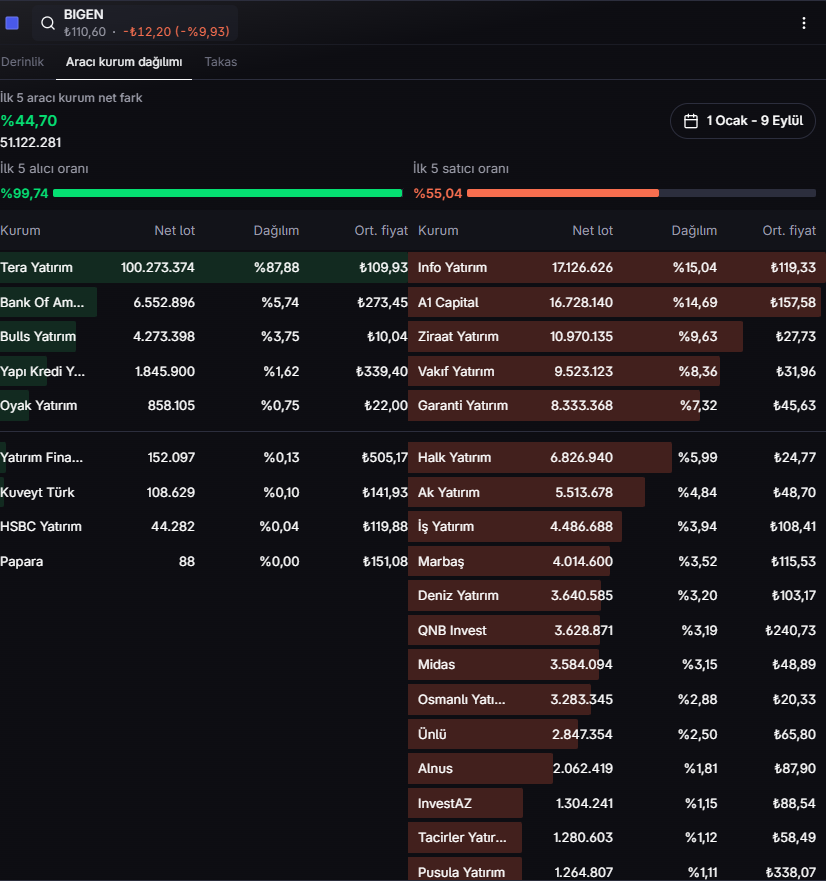This screenshot has width=826, height=881.
Task: Click the seller Net lot column header
Action: pos(592,230)
